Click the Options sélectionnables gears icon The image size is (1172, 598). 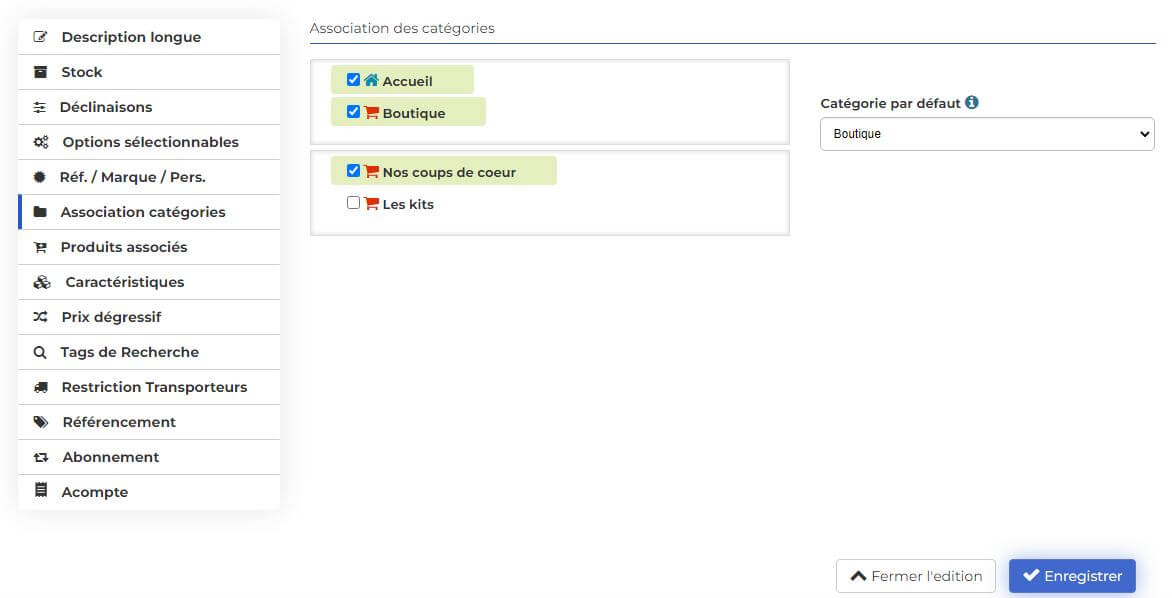(x=41, y=142)
